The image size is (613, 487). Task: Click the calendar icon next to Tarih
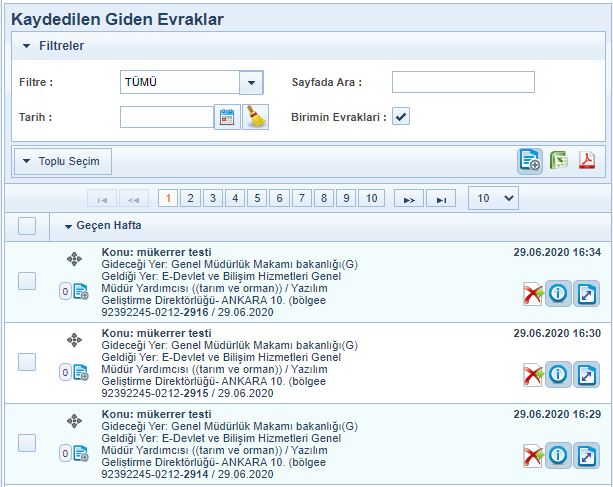(x=228, y=117)
